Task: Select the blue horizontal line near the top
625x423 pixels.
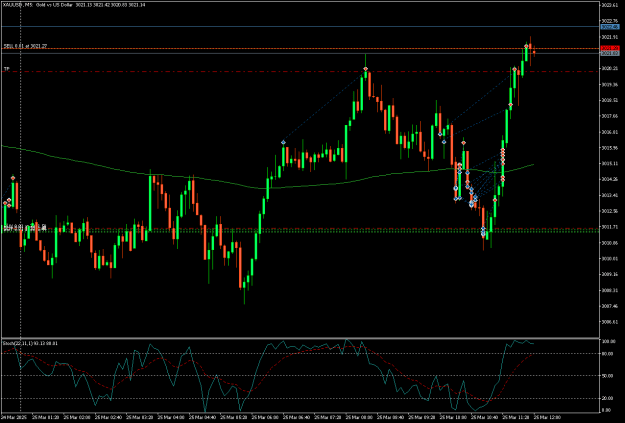Action: [299, 26]
